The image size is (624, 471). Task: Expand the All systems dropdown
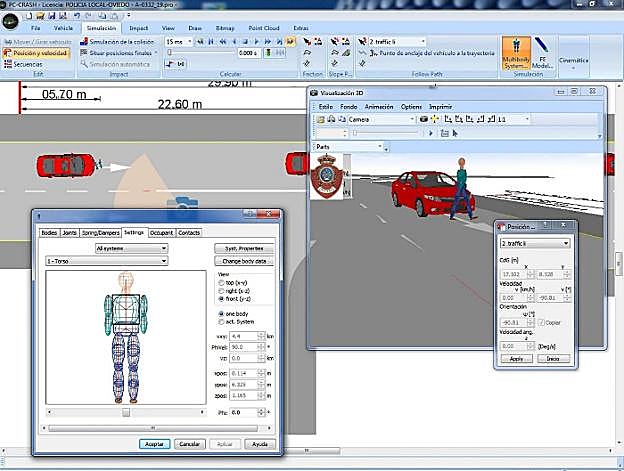tap(130, 247)
